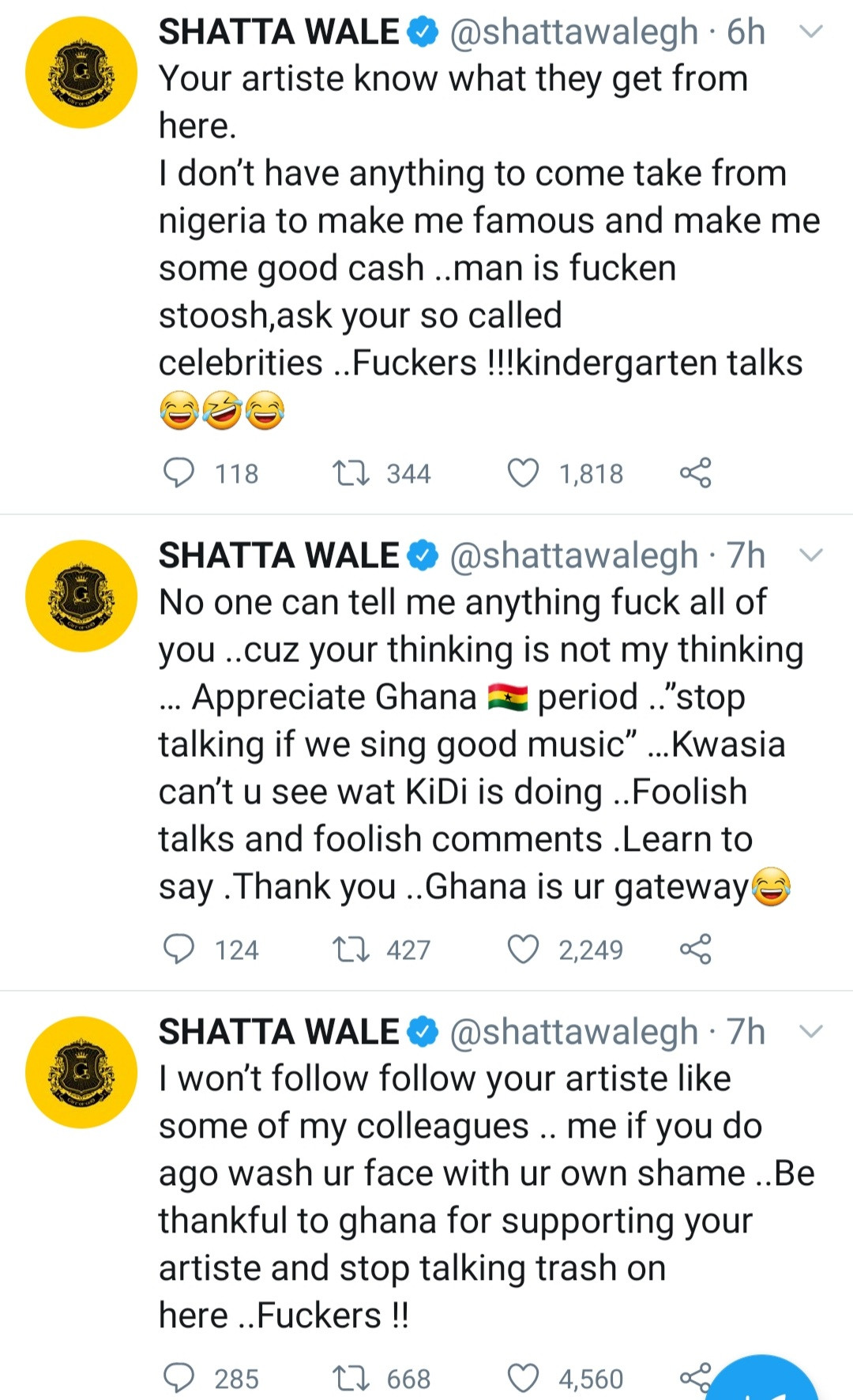
Task: Open SHATTA WALE profile picture on first tweet
Action: 81,73
